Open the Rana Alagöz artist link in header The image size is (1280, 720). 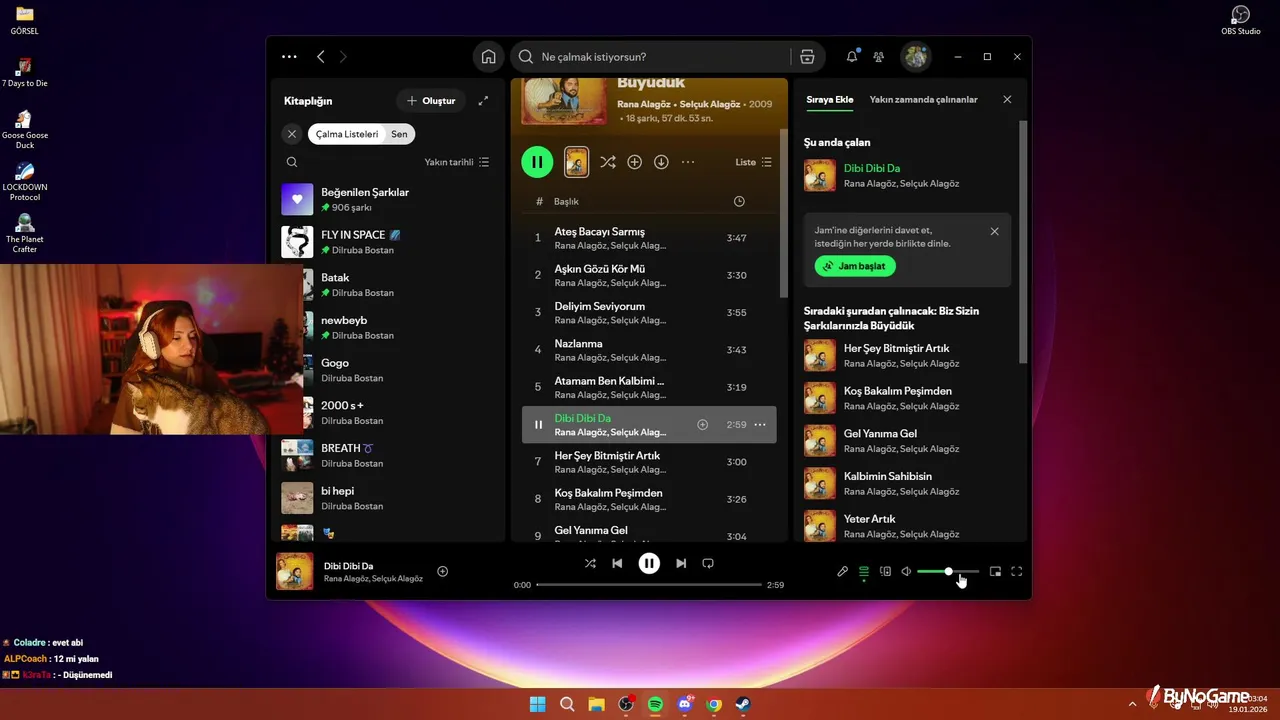(644, 104)
